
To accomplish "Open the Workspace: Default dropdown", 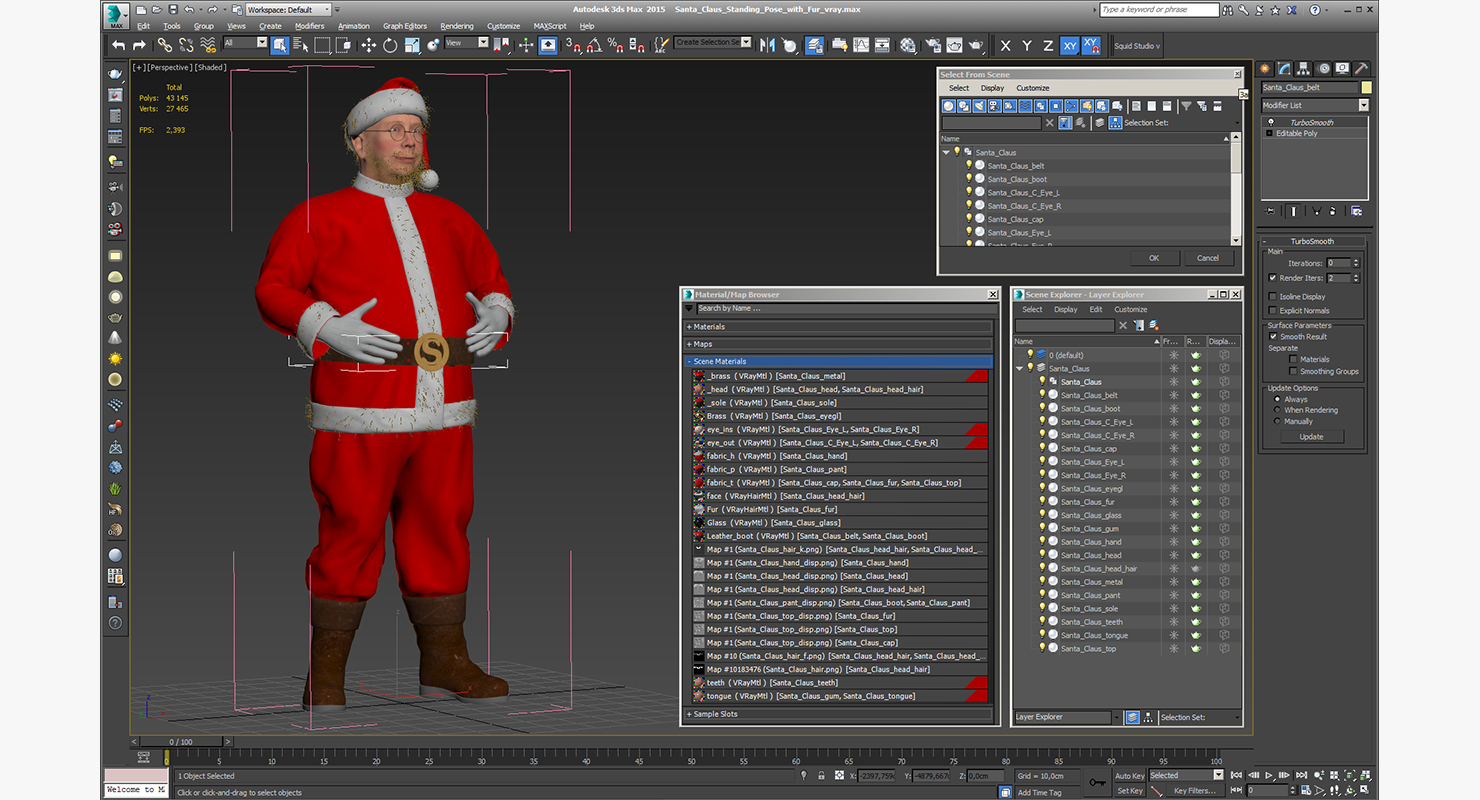I will click(x=290, y=9).
